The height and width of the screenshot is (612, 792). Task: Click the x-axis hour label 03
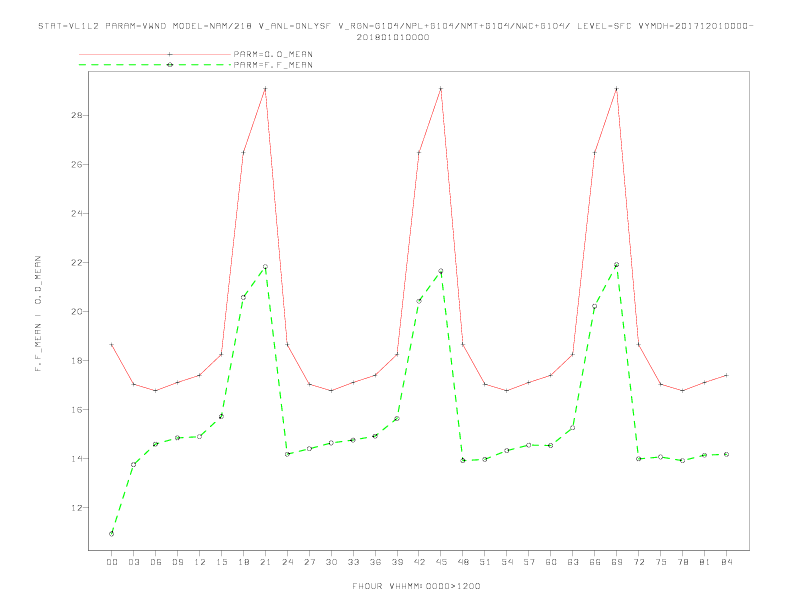click(134, 562)
